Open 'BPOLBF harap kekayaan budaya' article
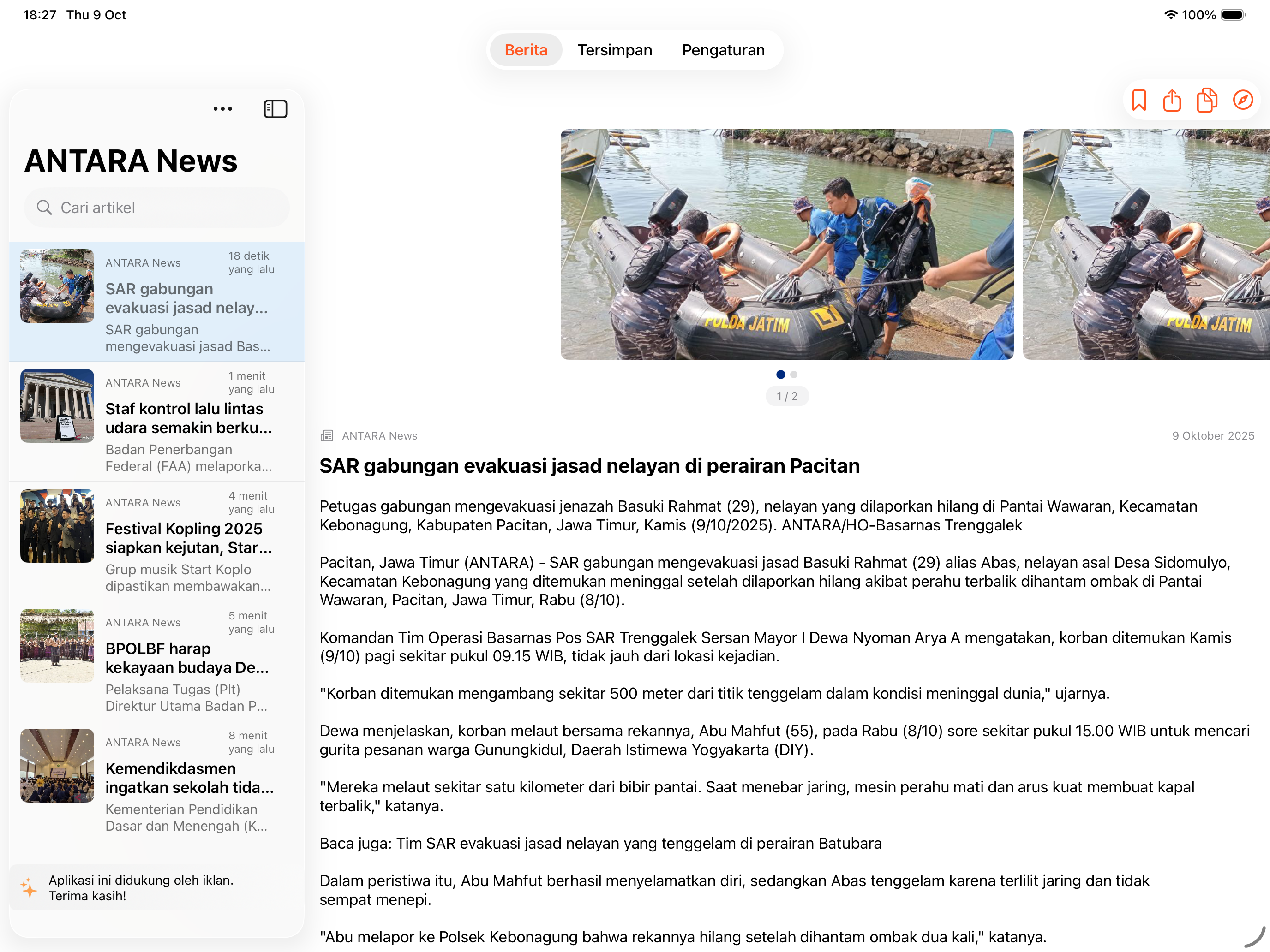Viewport: 1270px width, 952px height. (157, 661)
